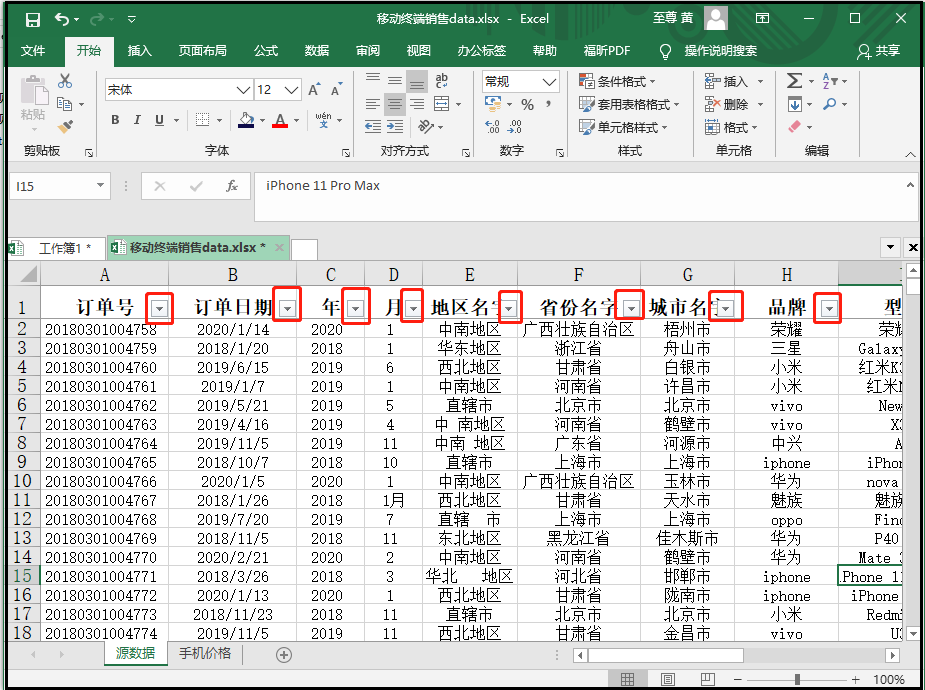Click Decrease Decimal icon
The height and width of the screenshot is (690, 925).
coord(514,126)
